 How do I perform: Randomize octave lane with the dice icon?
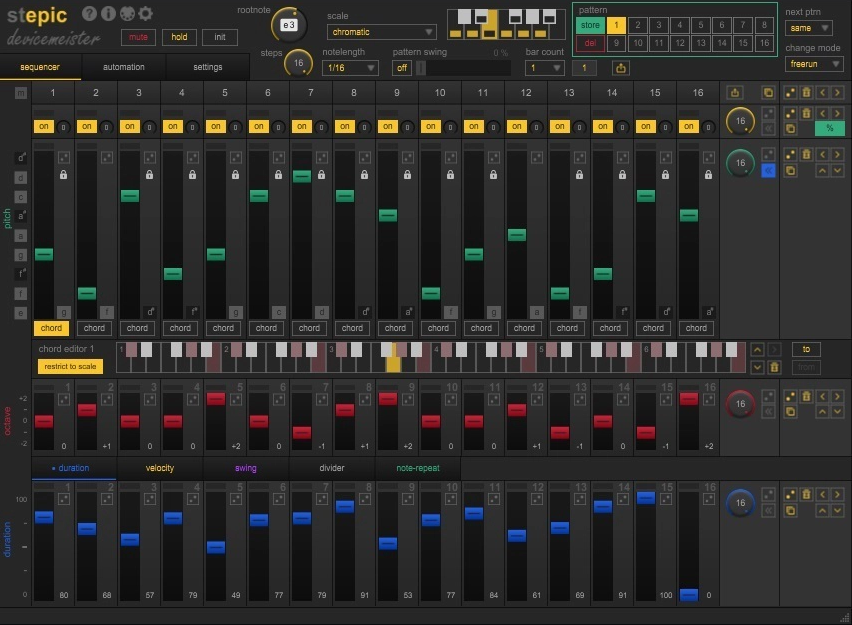tap(790, 396)
